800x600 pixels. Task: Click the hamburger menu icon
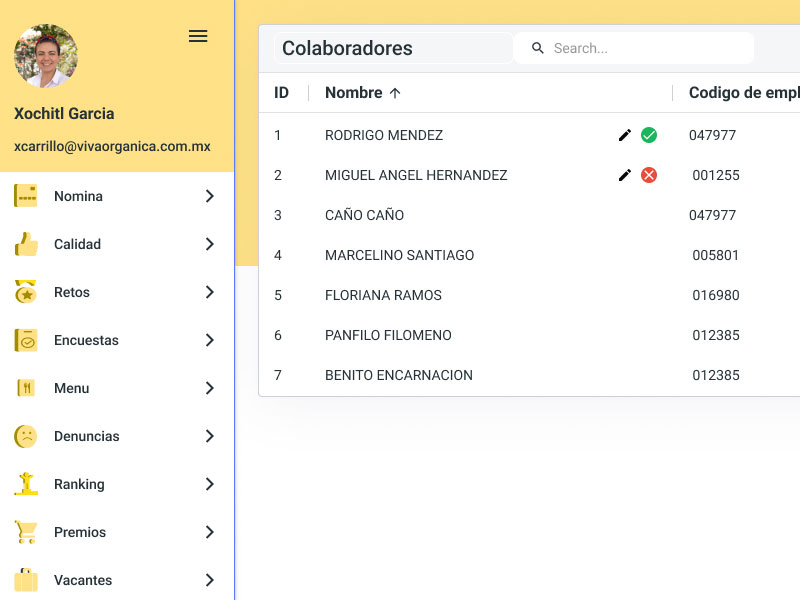pos(198,36)
